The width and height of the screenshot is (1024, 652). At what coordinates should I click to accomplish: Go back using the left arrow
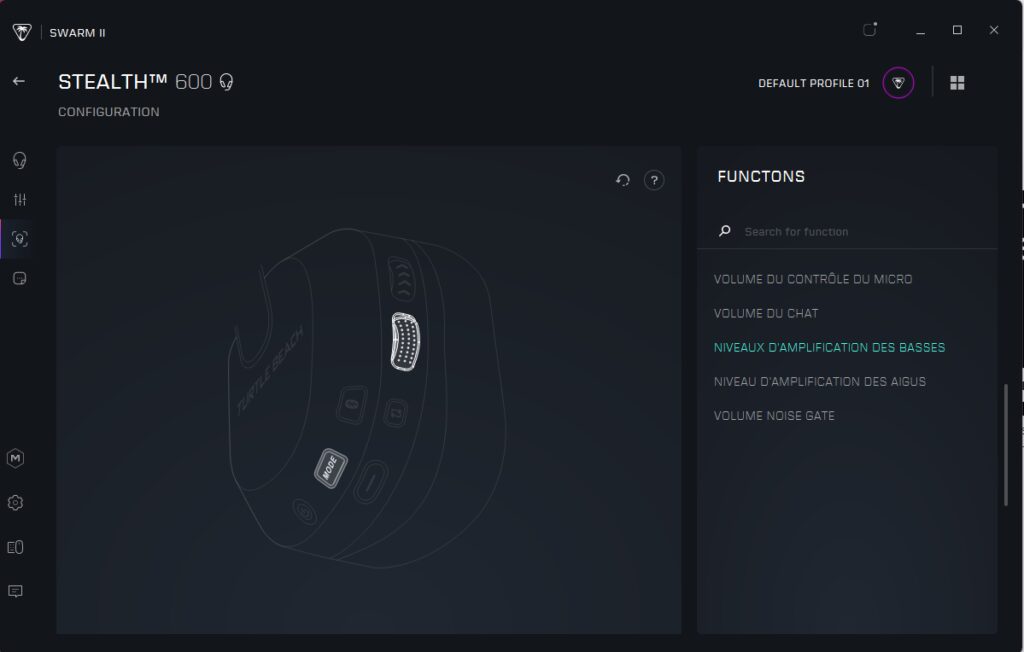pos(19,81)
